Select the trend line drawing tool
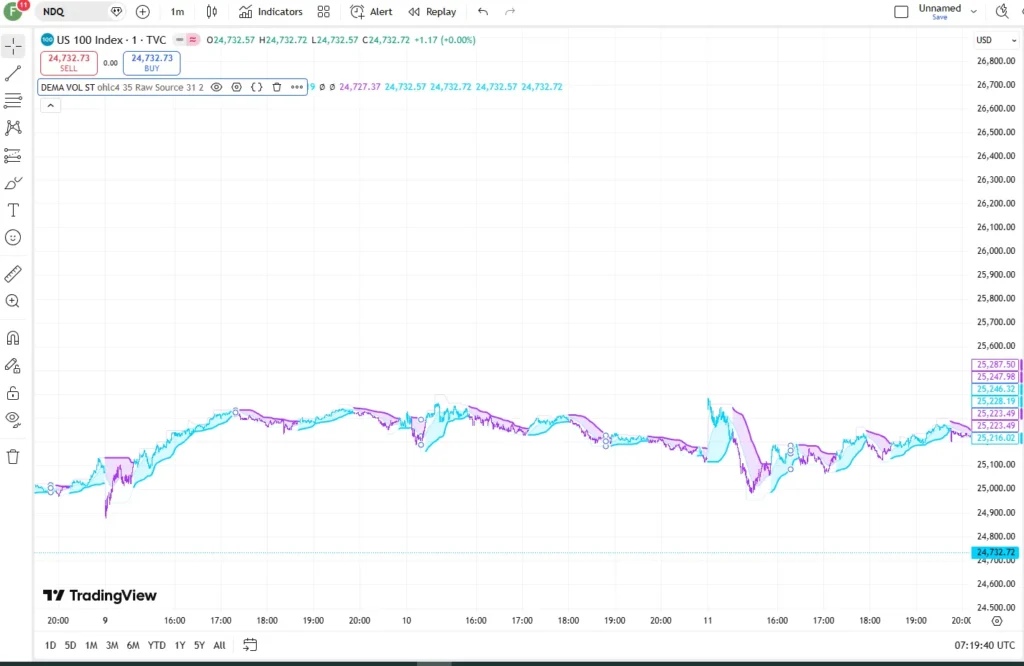 point(13,73)
